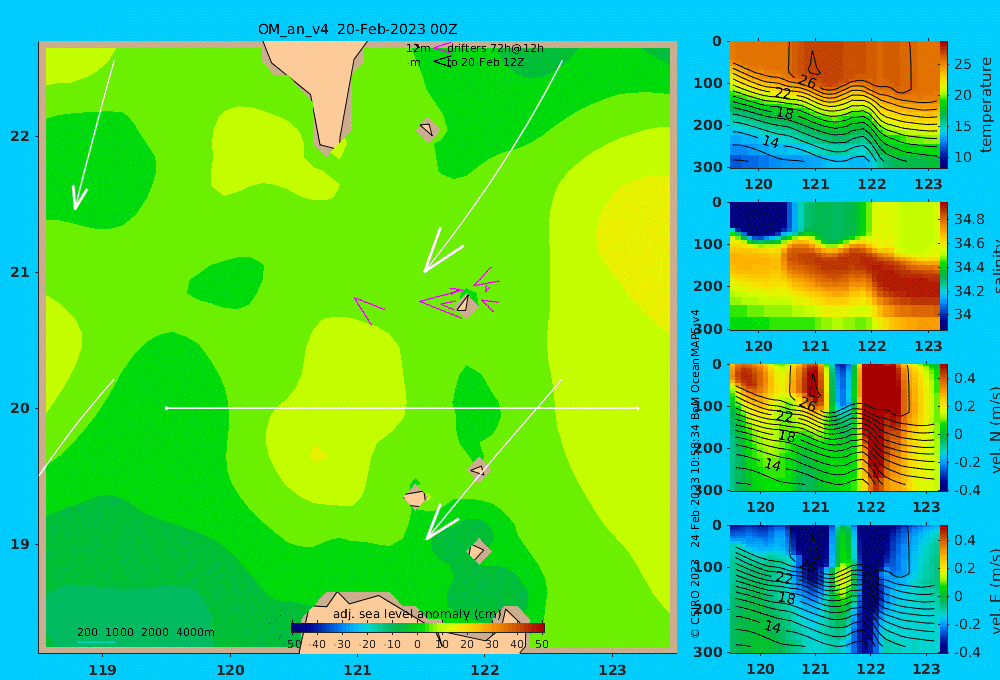Click longitude 120 label under main map
Viewport: 1000px width, 680px height.
[x=230, y=670]
